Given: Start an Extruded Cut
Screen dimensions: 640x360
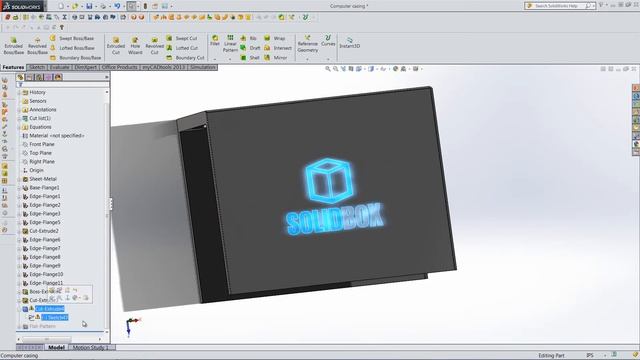Looking at the screenshot, I should click(116, 45).
